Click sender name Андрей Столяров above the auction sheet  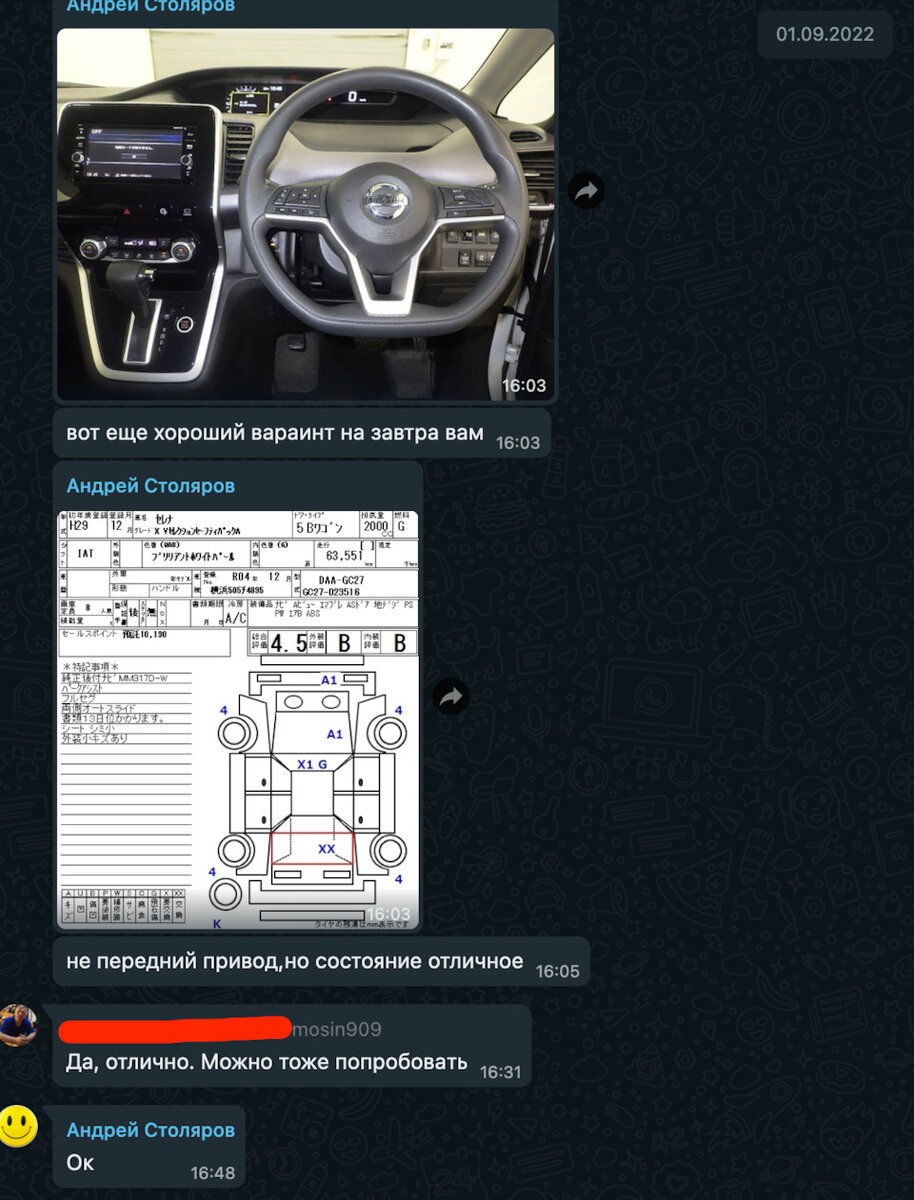(x=151, y=486)
